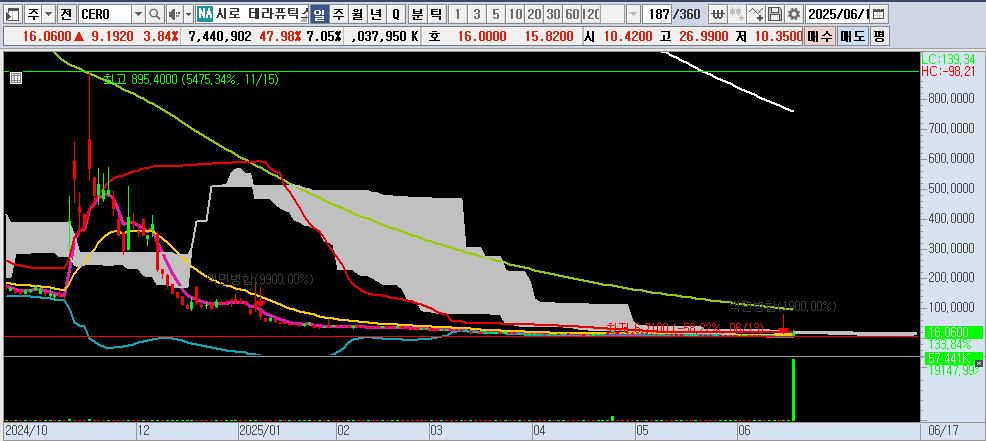Click the 47.98% value
This screenshot has height=441, width=986.
click(x=280, y=36)
